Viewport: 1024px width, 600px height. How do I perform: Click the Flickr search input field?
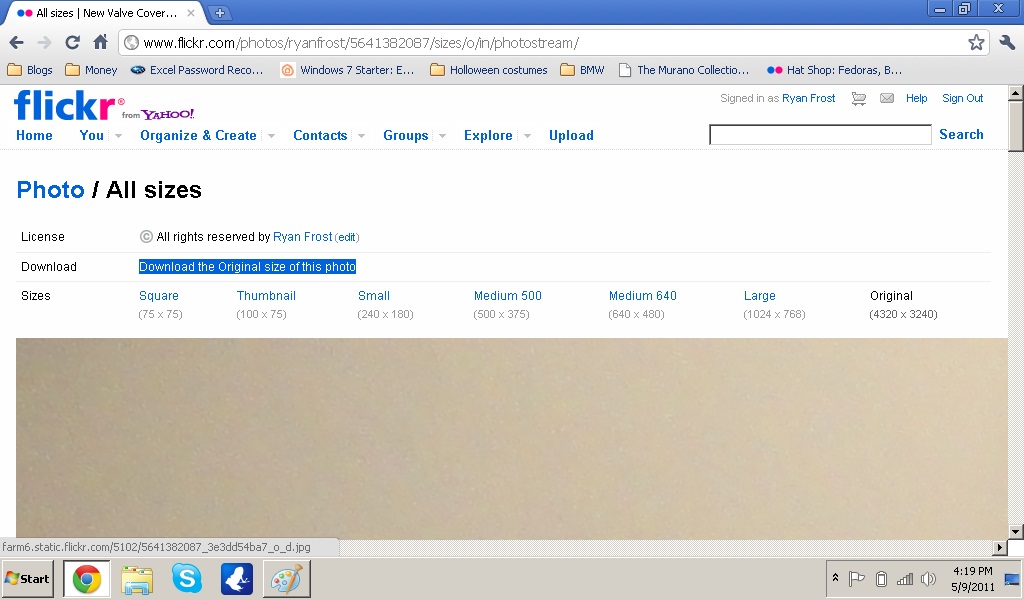point(820,135)
